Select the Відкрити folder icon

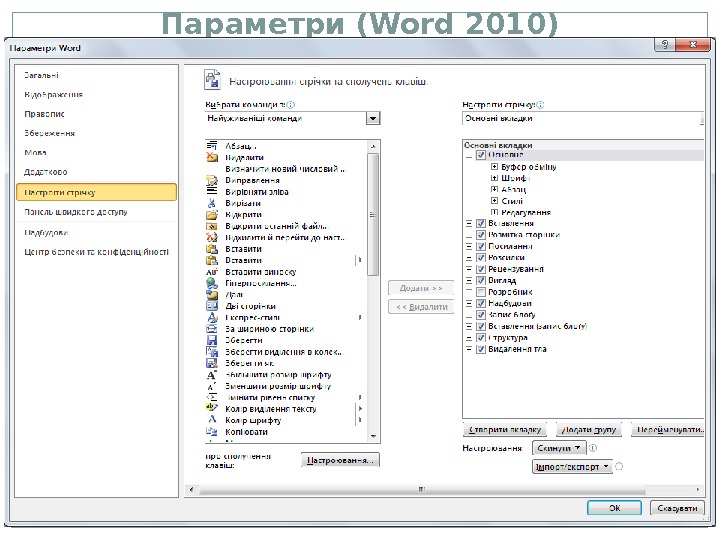click(x=212, y=214)
